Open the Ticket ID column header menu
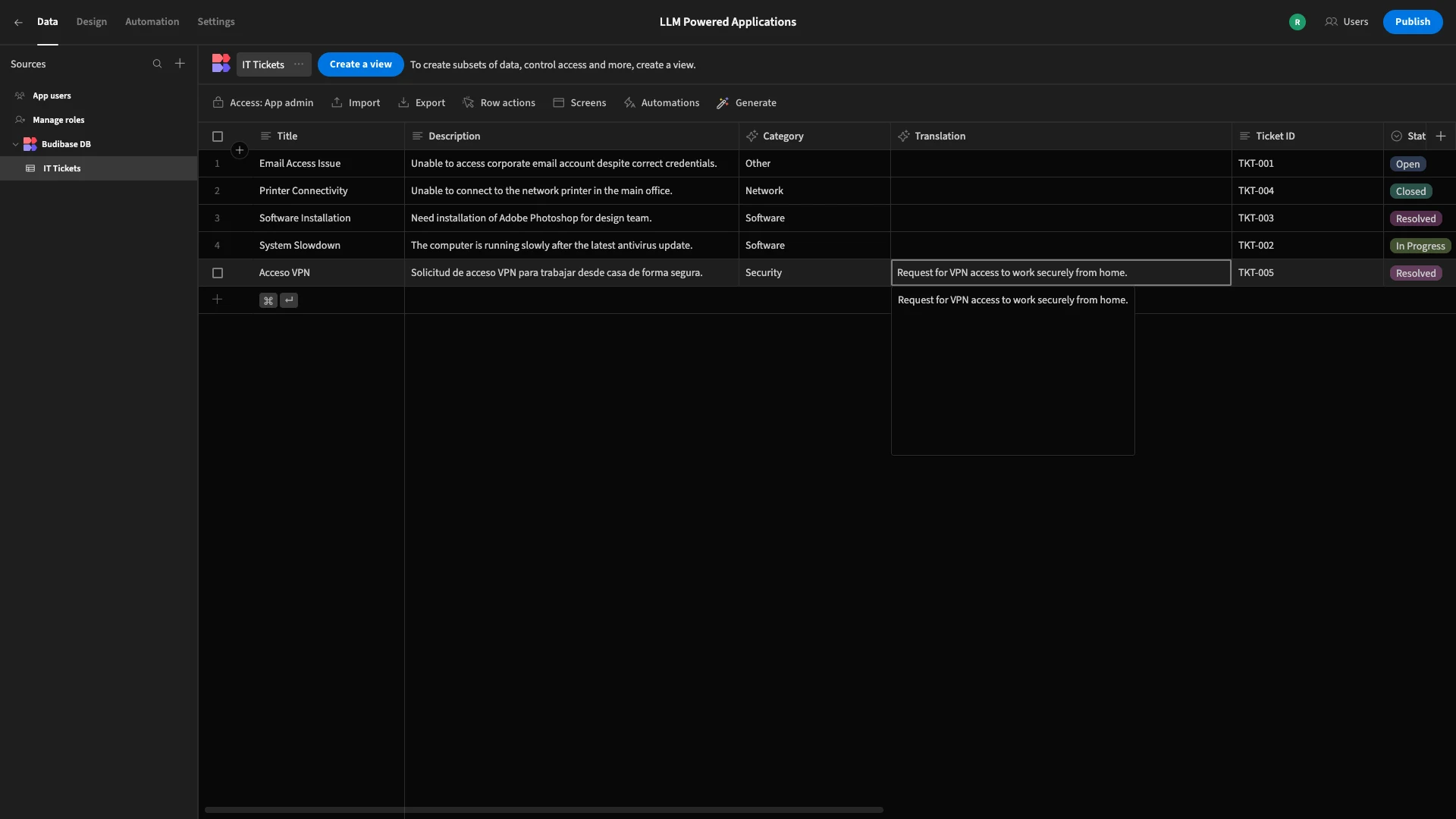This screenshot has width=1456, height=819. (1307, 136)
